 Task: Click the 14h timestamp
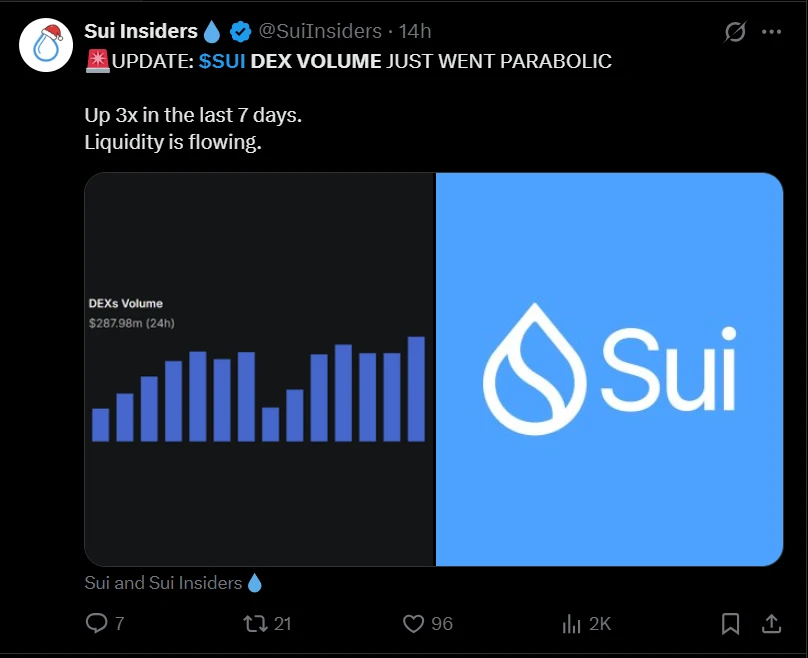(x=416, y=31)
